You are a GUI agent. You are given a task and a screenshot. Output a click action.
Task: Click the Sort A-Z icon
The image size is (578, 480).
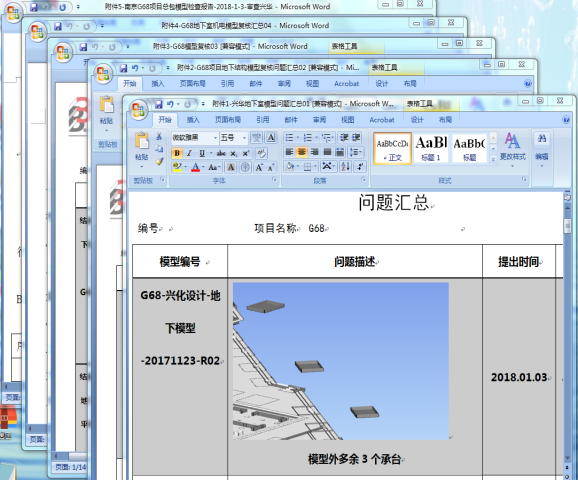point(345,167)
